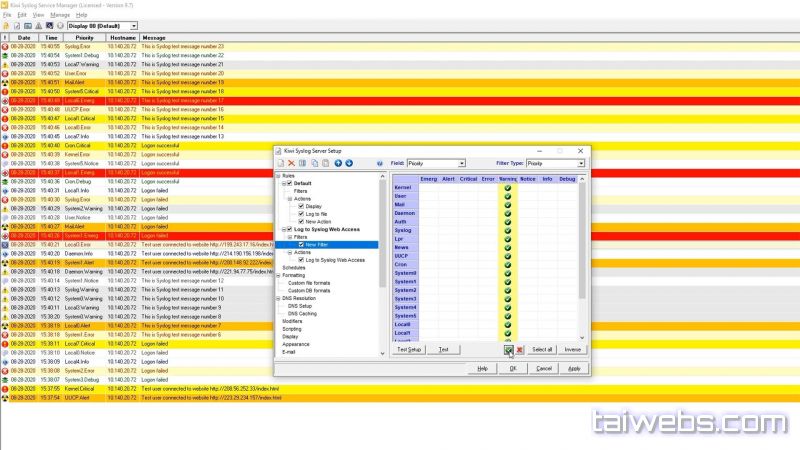Toggle the Display action checkbox
Viewport: 800px width, 450px height.
(301, 206)
